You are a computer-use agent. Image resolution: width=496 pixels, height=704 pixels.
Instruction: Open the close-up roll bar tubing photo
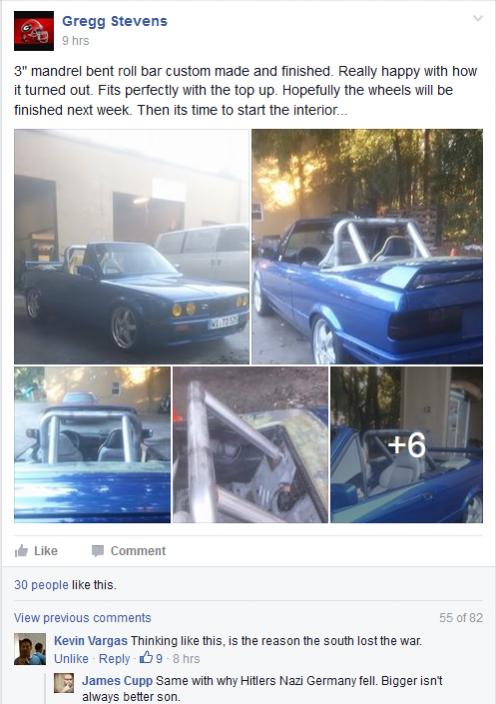(250, 444)
